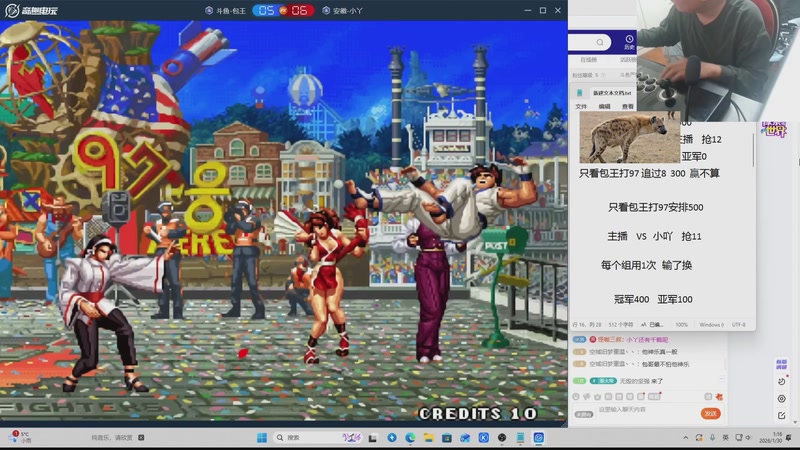Click the Notepad vertical scrollbar
The height and width of the screenshot is (450, 800).
coord(753,149)
